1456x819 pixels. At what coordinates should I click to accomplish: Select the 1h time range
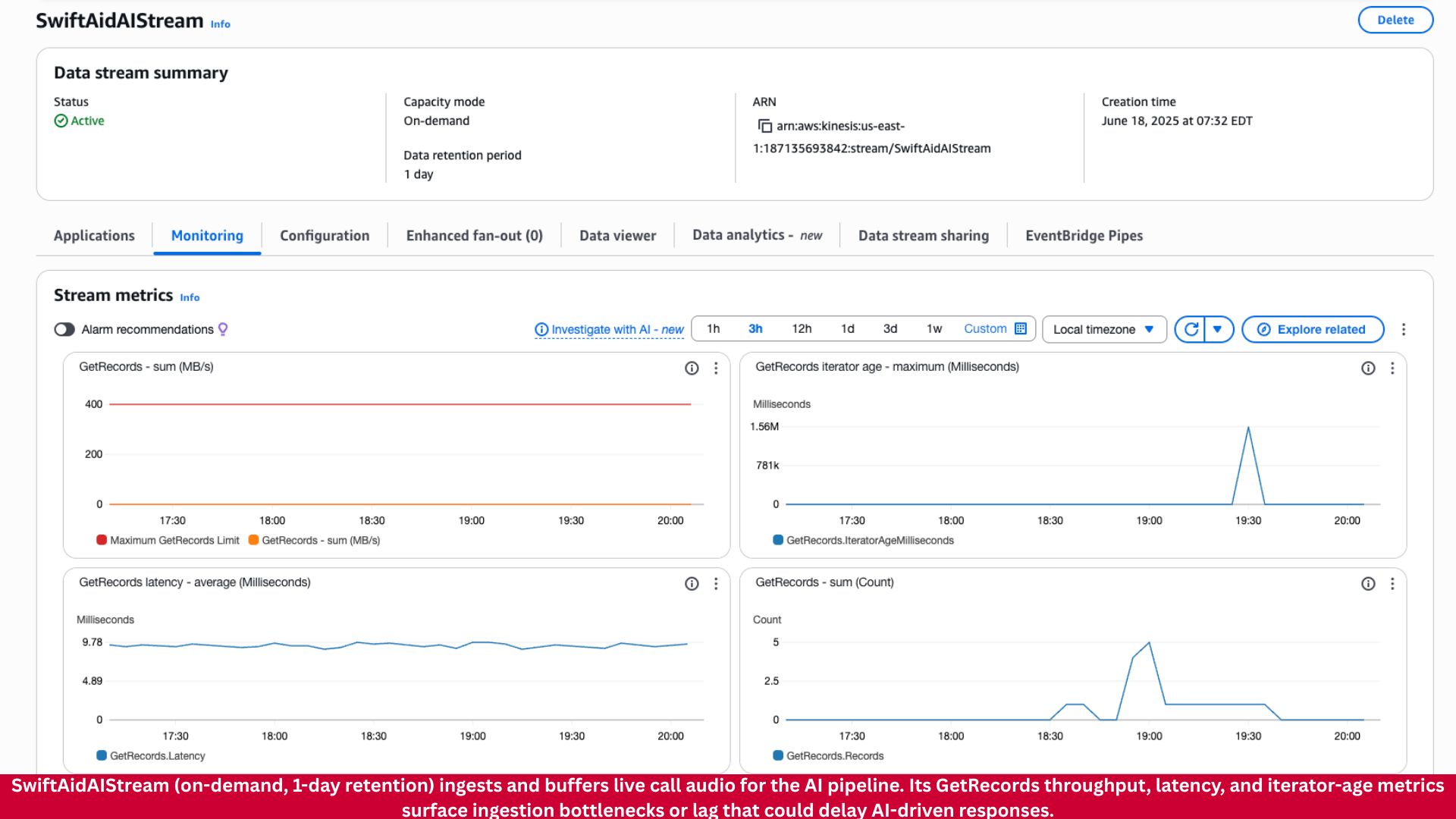[713, 328]
